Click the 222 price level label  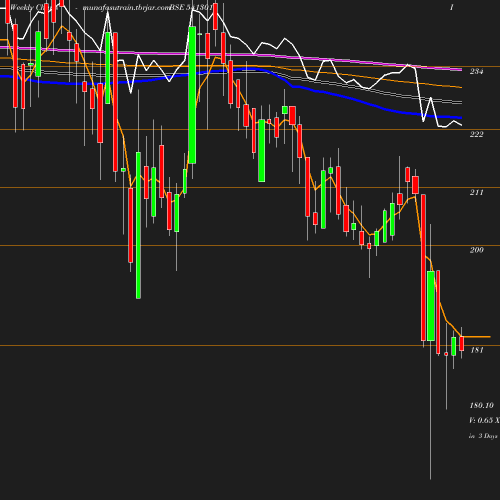(476, 134)
